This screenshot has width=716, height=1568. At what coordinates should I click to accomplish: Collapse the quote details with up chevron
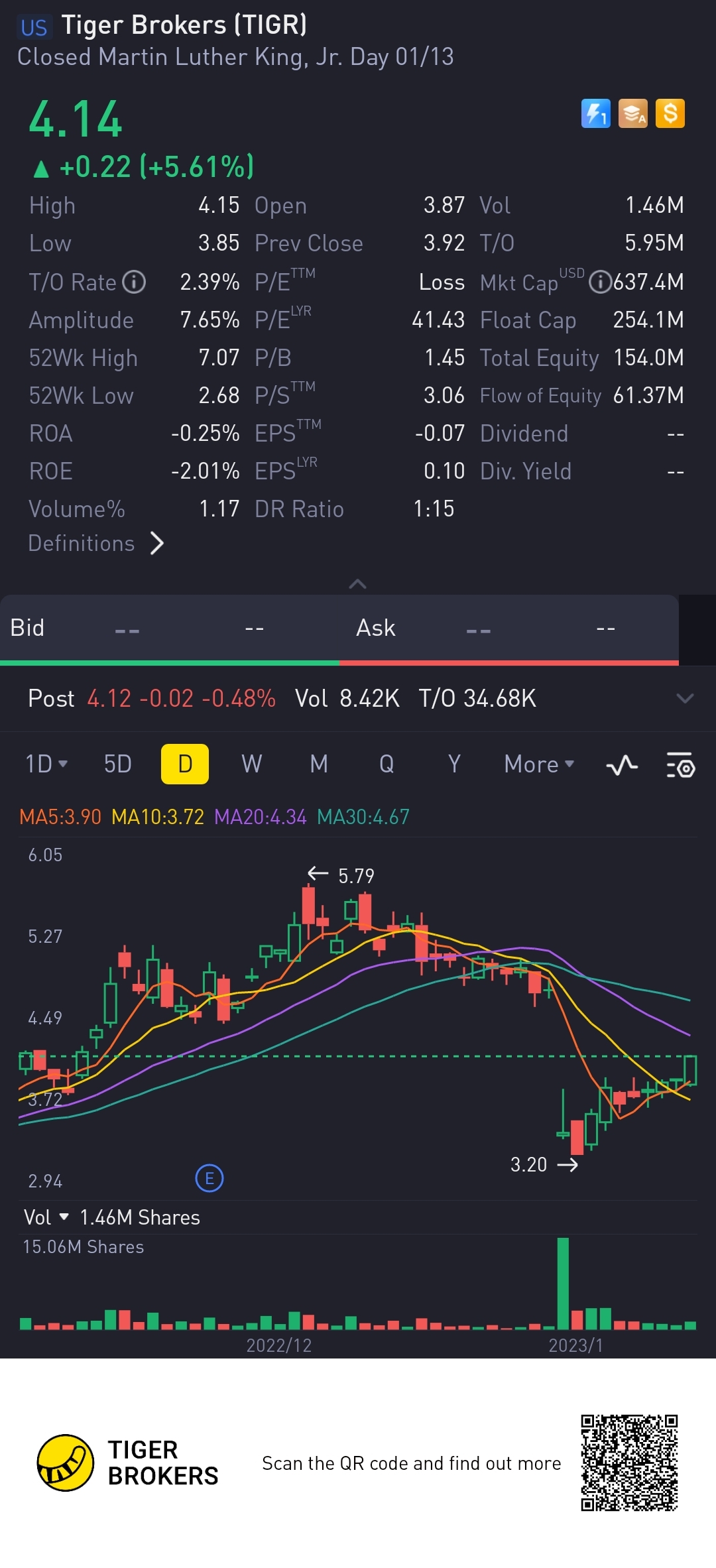[x=357, y=583]
